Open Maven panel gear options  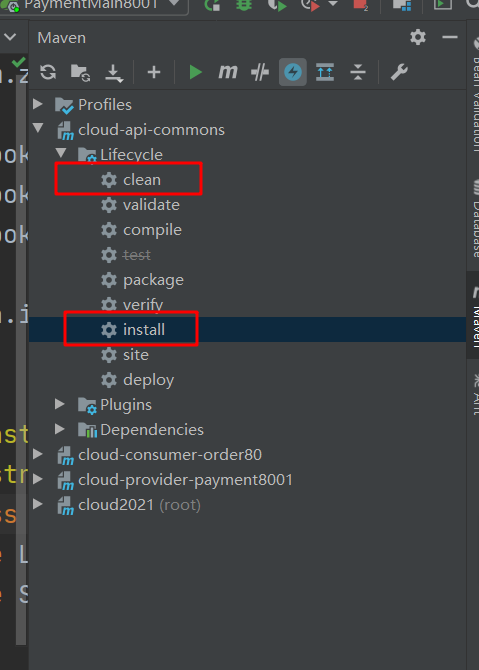click(418, 38)
